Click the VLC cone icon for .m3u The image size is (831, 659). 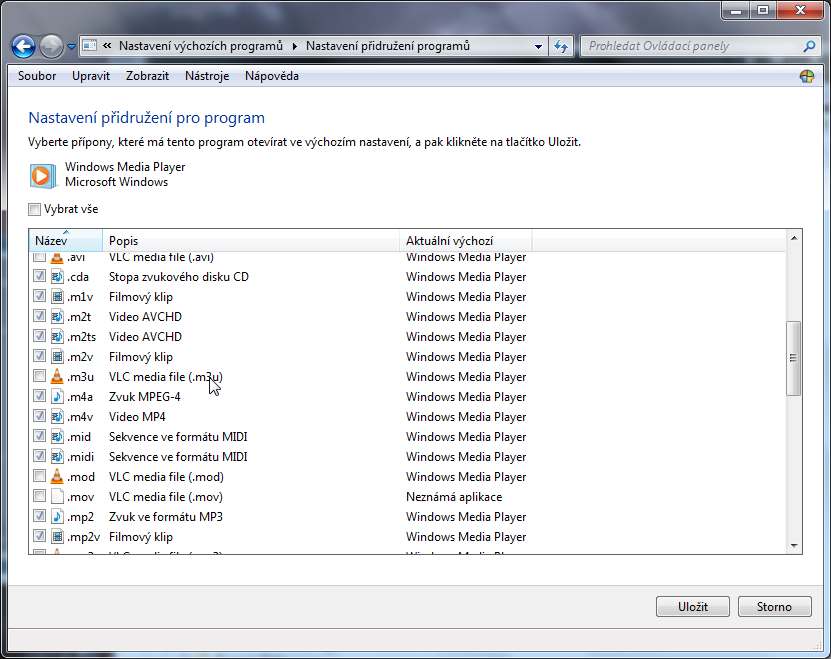57,376
